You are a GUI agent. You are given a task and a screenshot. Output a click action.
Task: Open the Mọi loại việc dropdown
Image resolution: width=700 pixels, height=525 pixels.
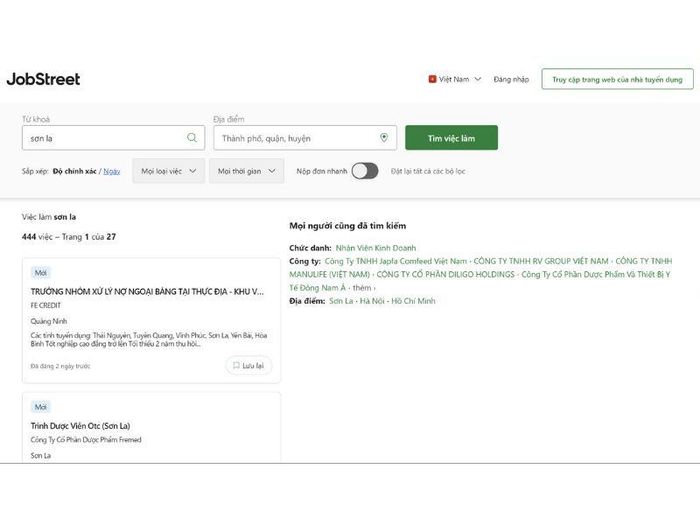click(168, 171)
